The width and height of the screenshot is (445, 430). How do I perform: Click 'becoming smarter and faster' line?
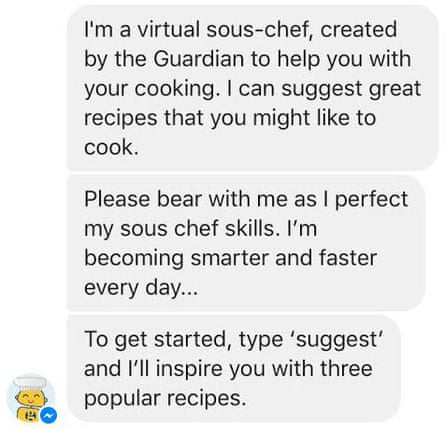tap(230, 258)
